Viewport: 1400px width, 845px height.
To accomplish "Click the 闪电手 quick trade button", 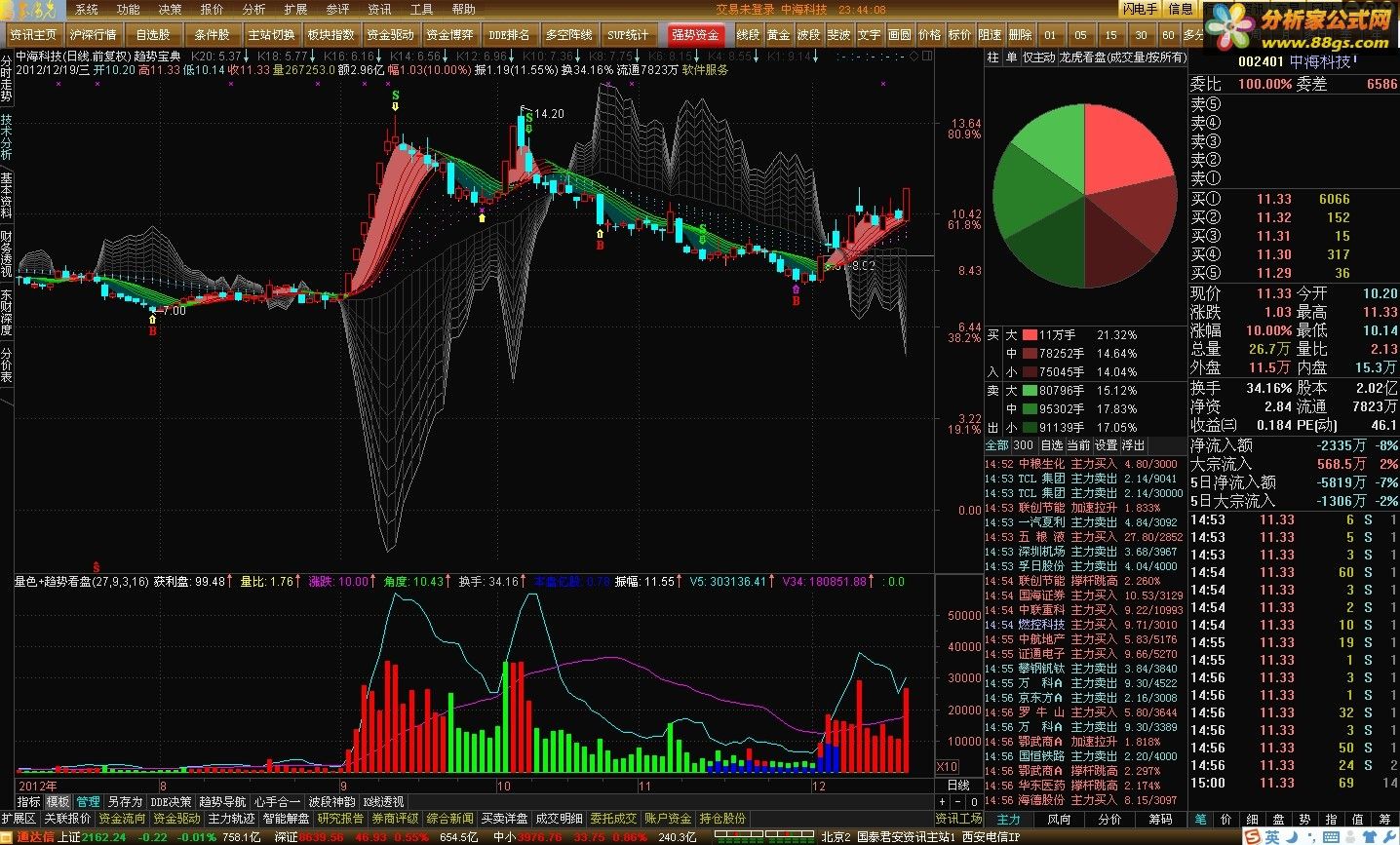I will tap(1140, 9).
